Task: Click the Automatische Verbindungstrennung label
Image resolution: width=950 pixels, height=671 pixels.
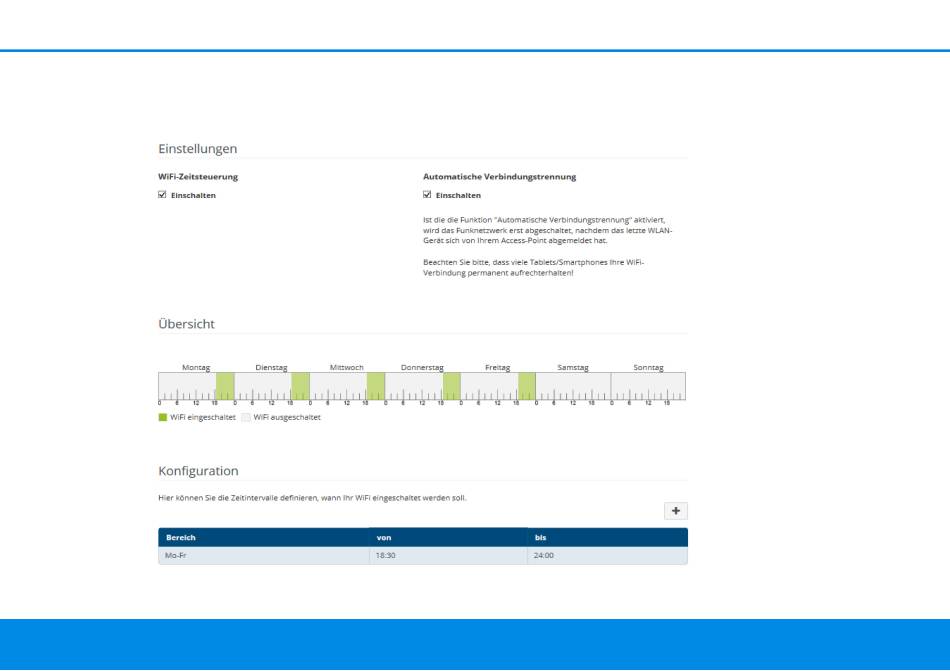Action: click(x=499, y=177)
